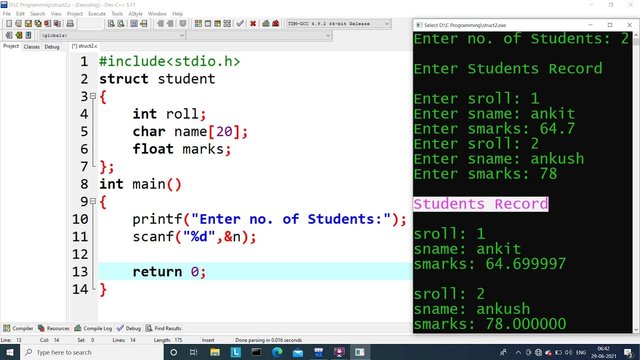Open the Find Results panel tab
640x360 pixels.
click(163, 328)
